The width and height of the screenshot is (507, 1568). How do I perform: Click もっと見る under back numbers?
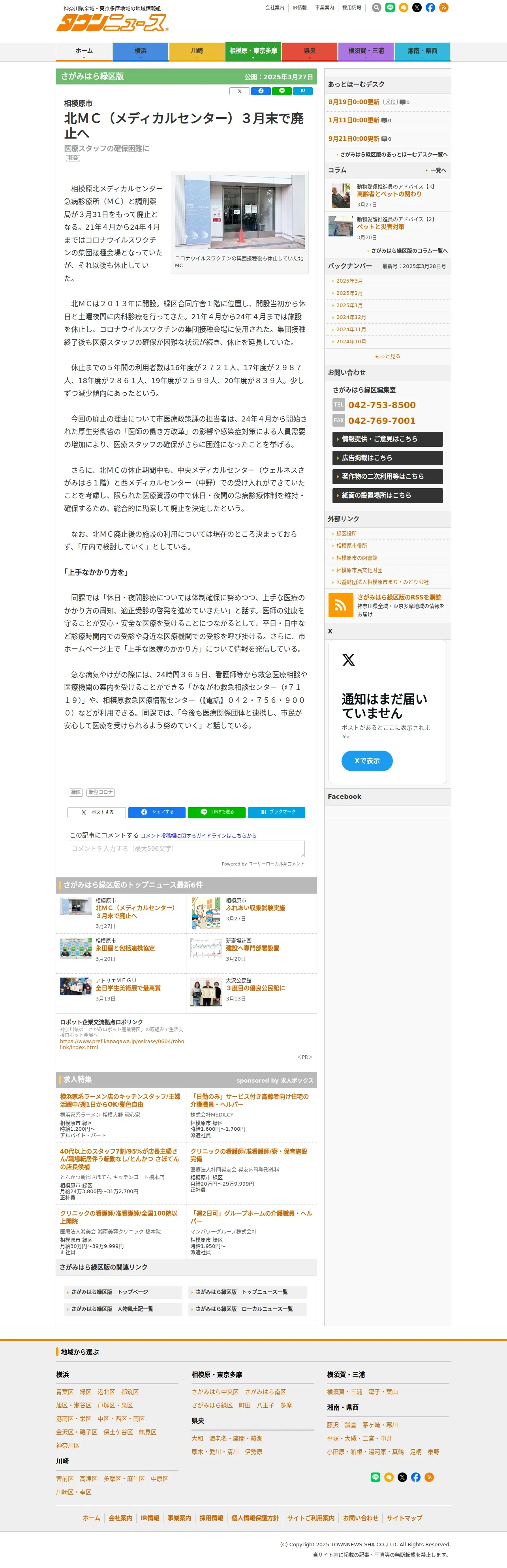(388, 356)
